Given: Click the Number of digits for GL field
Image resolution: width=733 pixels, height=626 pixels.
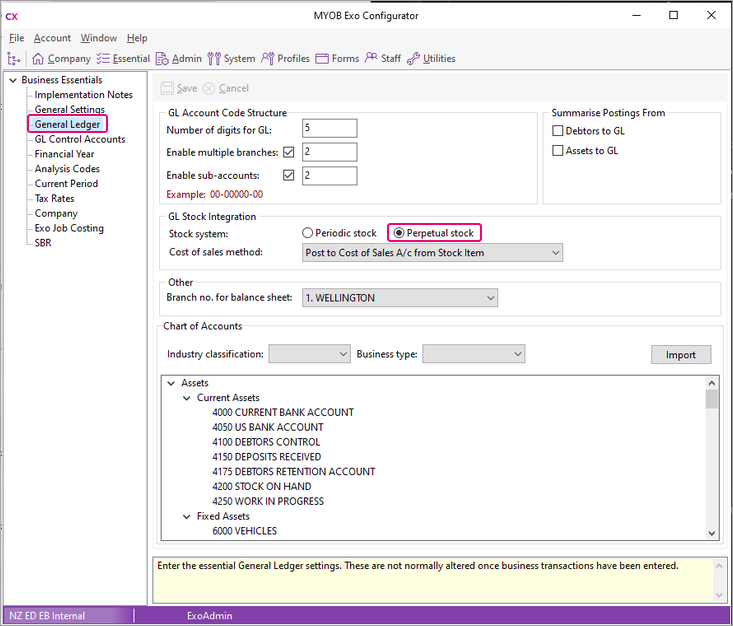Looking at the screenshot, I should point(329,128).
